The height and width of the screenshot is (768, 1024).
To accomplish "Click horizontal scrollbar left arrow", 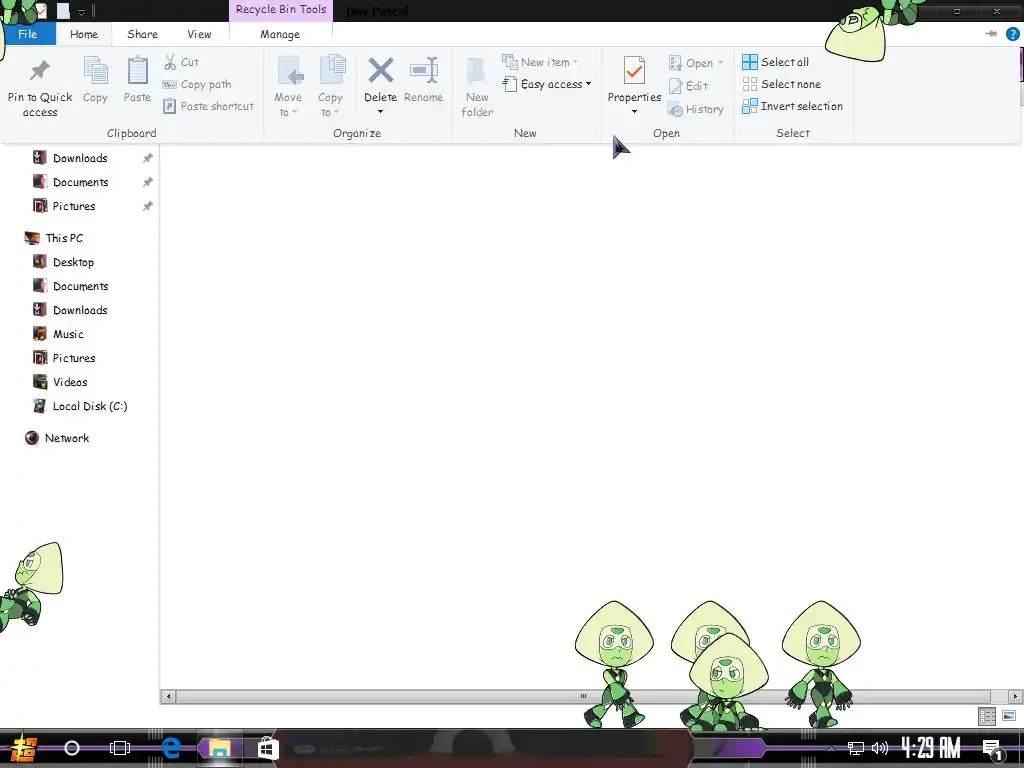I will 168,696.
